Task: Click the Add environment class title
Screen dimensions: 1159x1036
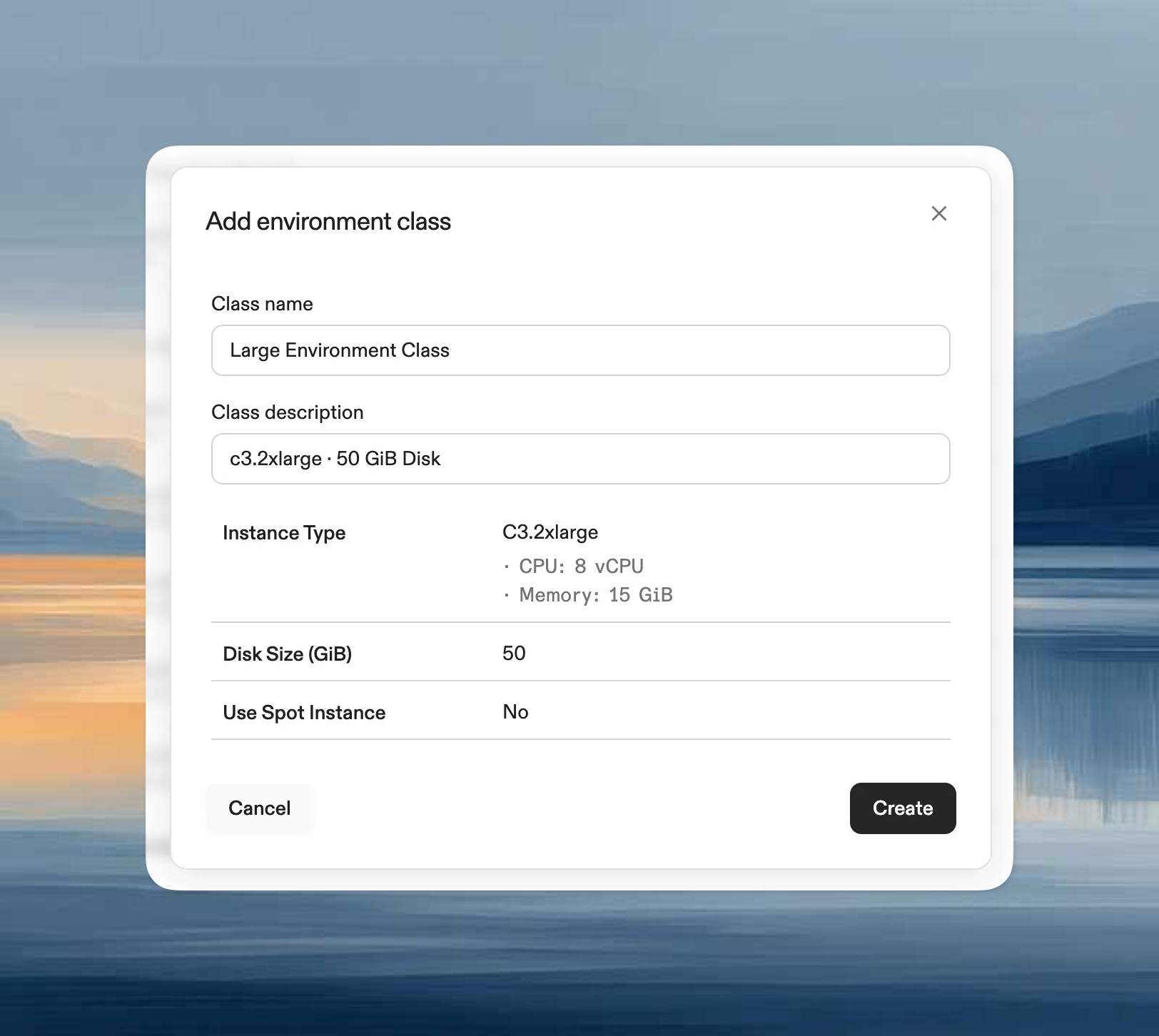Action: tap(328, 221)
